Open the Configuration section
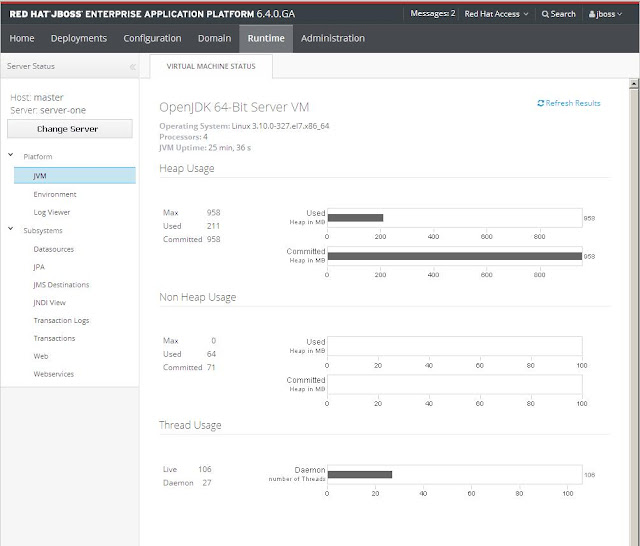Image resolution: width=640 pixels, height=546 pixels. pyautogui.click(x=152, y=38)
